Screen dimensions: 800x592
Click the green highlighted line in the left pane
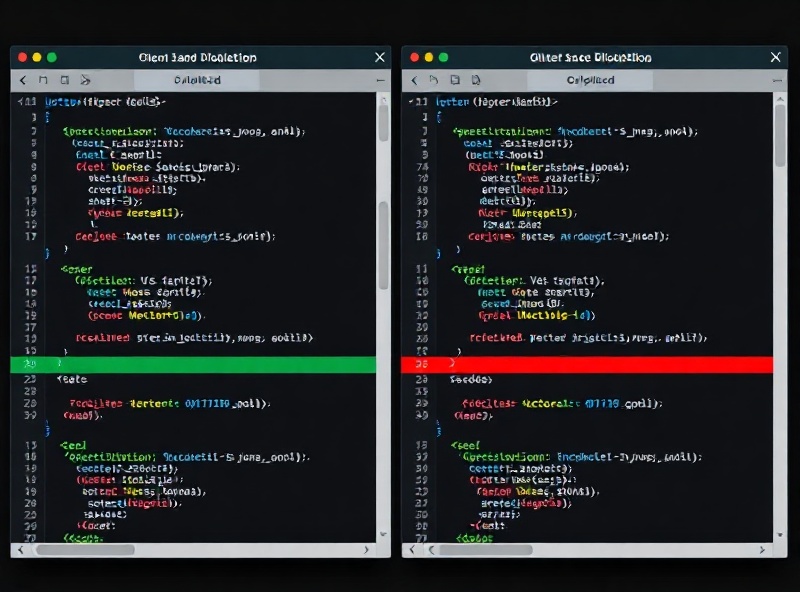coord(193,364)
